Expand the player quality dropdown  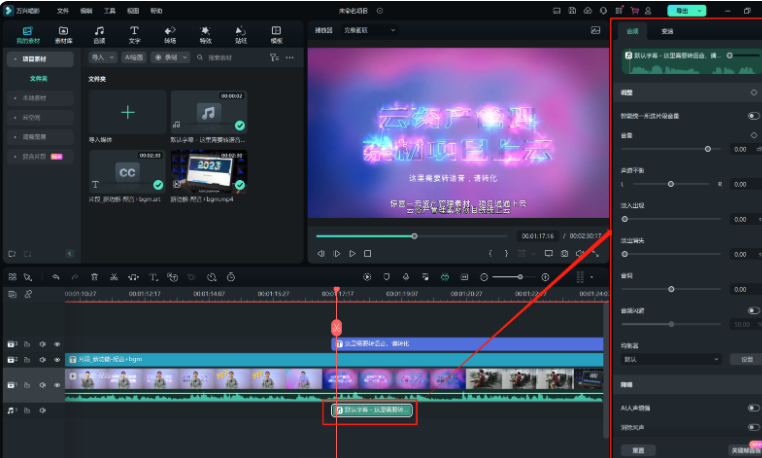click(x=368, y=30)
